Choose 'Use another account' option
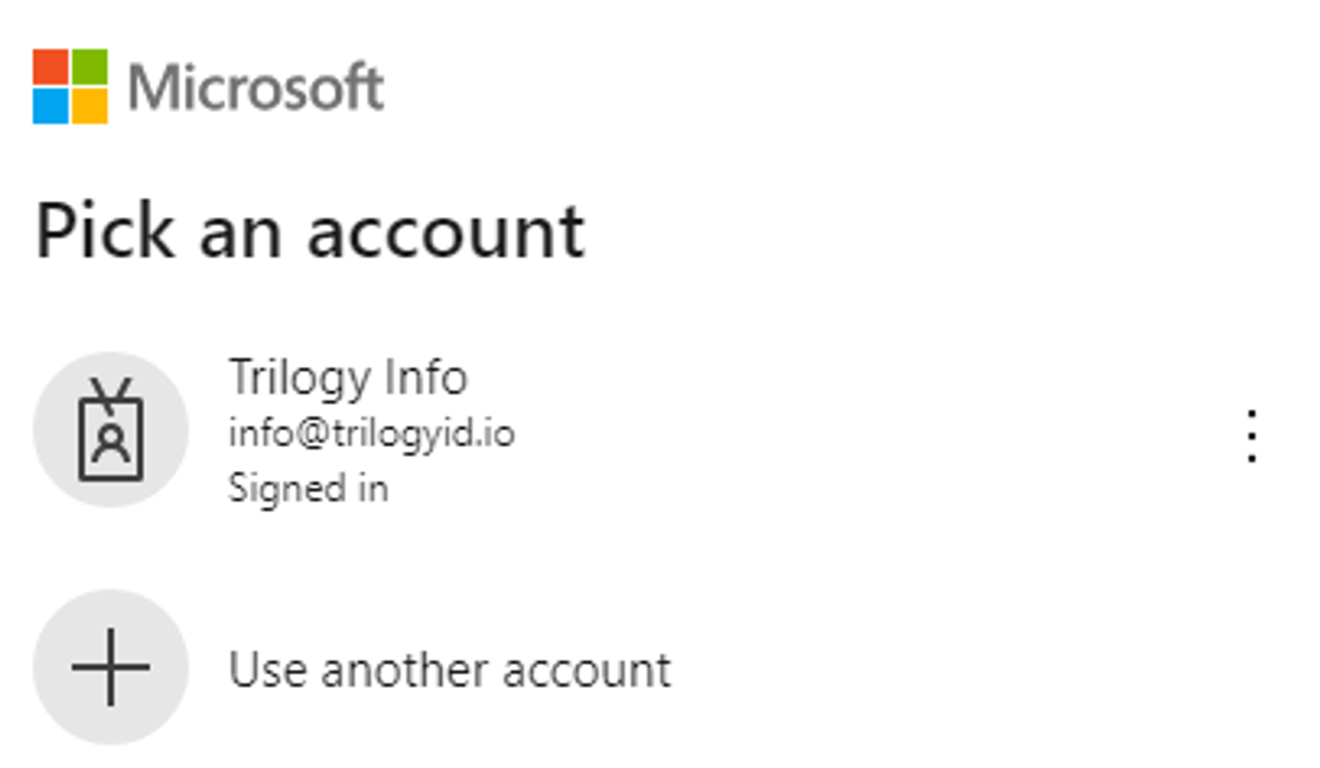This screenshot has width=1320, height=768. point(450,669)
